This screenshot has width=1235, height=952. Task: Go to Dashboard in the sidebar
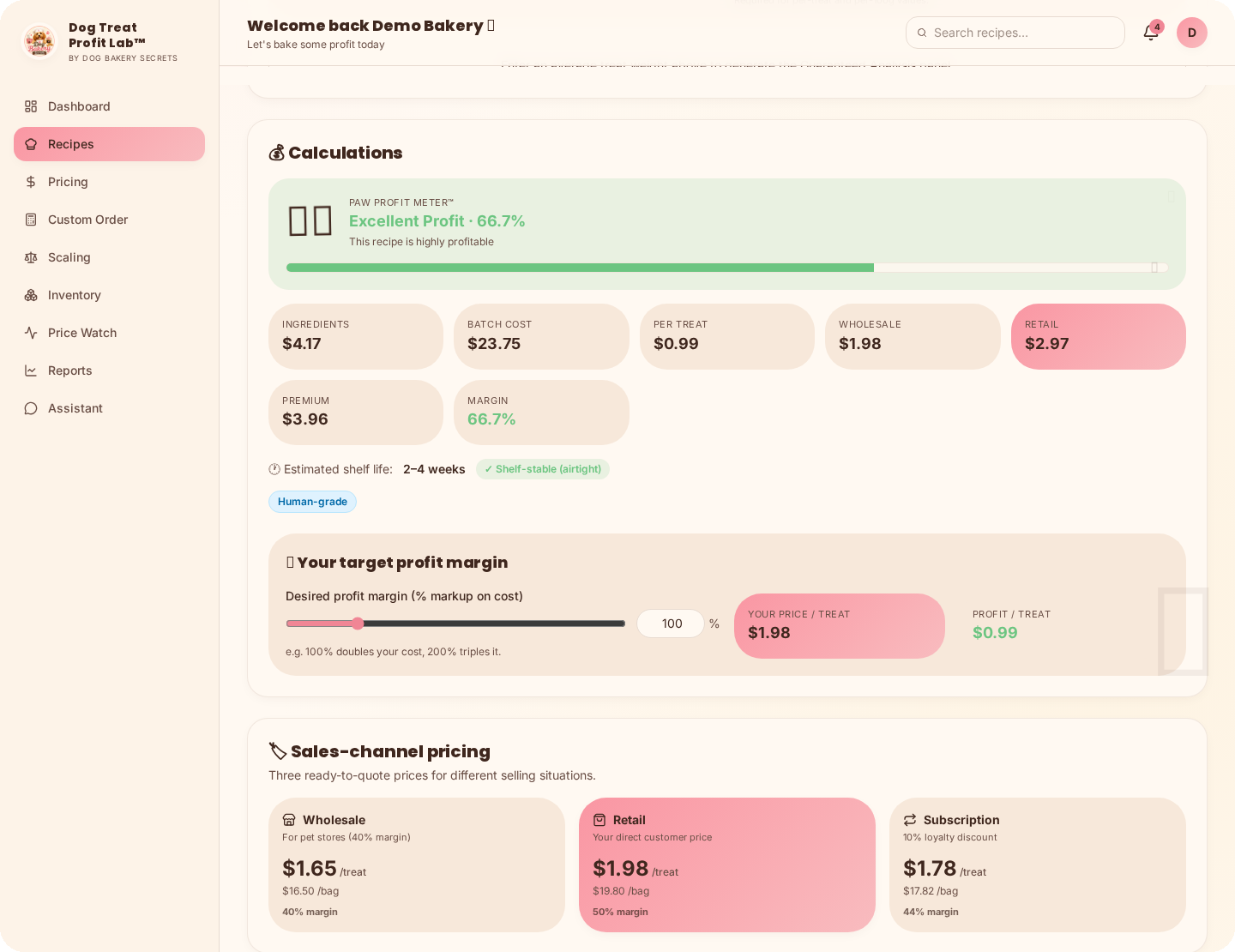point(109,106)
